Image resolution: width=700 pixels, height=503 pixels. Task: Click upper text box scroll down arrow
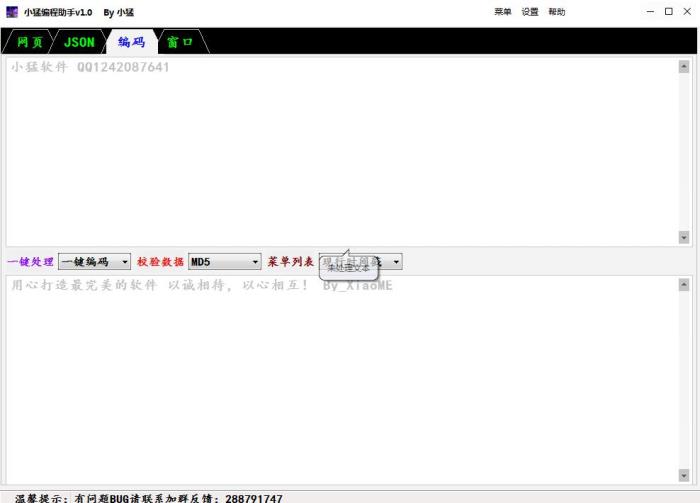(x=684, y=237)
